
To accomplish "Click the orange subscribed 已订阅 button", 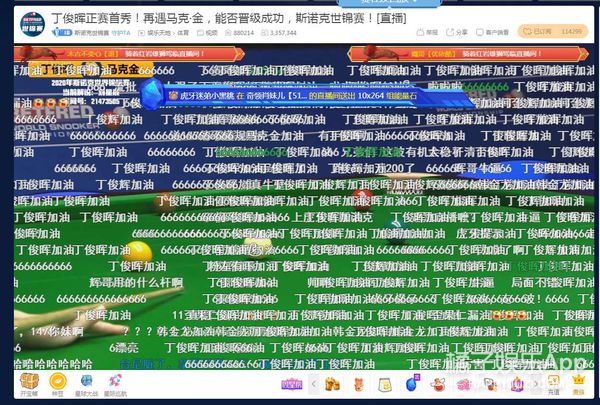I will tap(553, 31).
